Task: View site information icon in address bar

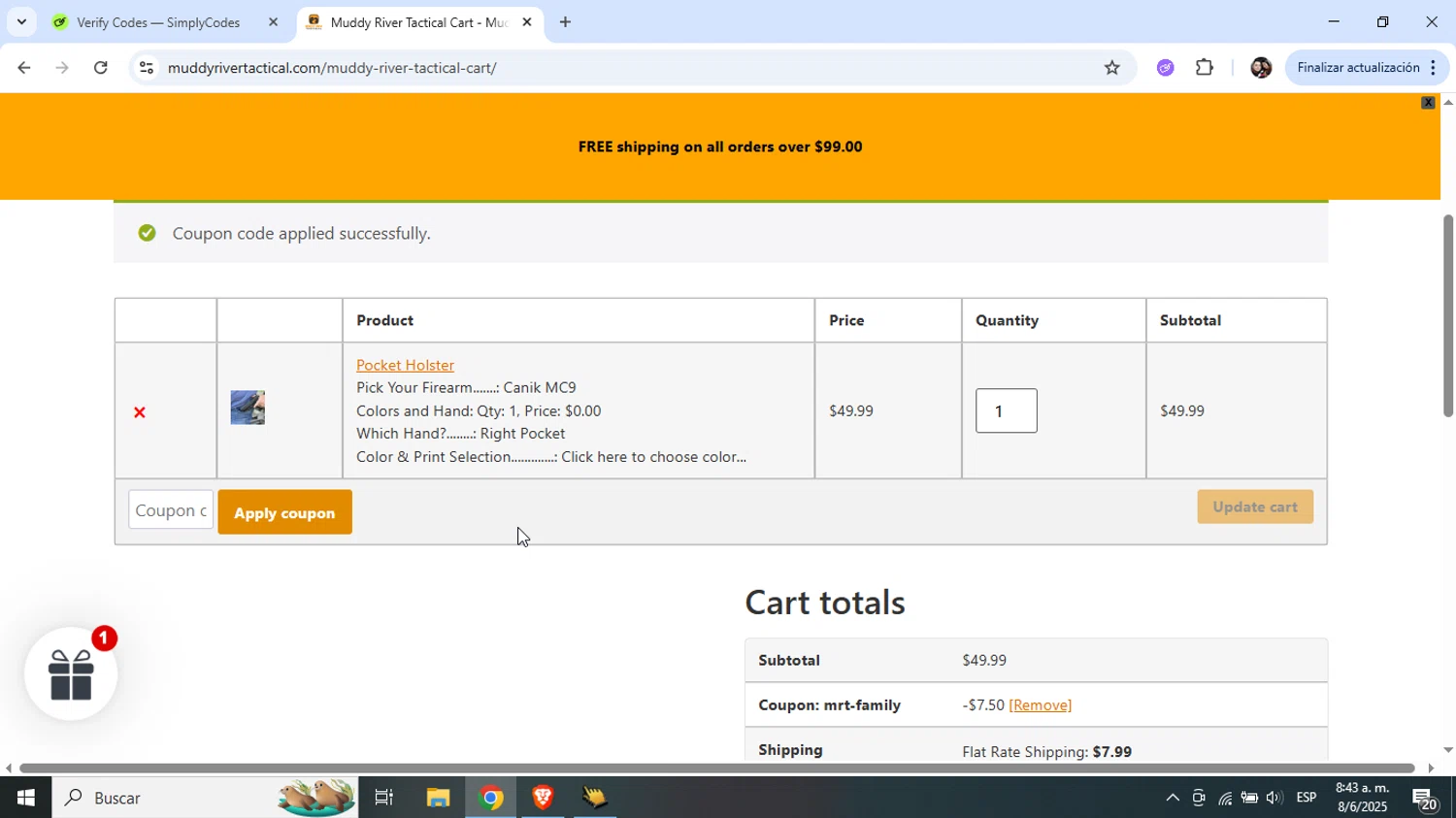Action: tap(146, 68)
